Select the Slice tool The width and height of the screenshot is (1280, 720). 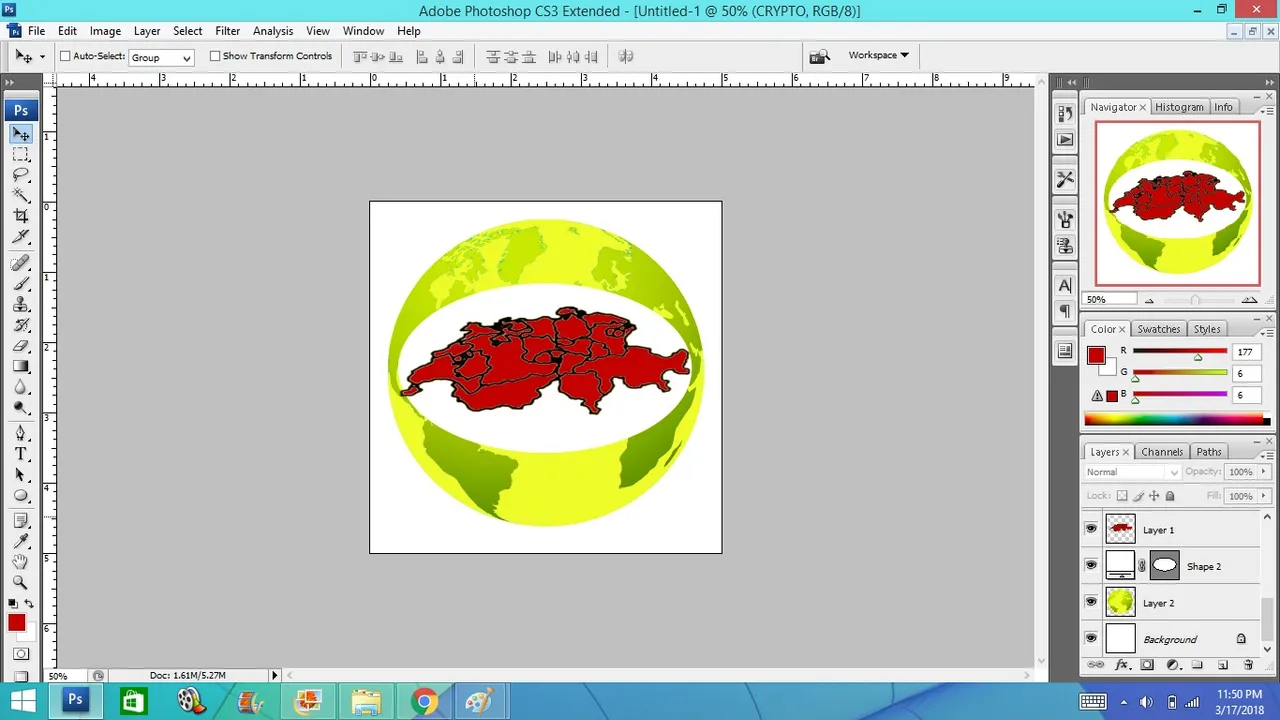[x=21, y=237]
